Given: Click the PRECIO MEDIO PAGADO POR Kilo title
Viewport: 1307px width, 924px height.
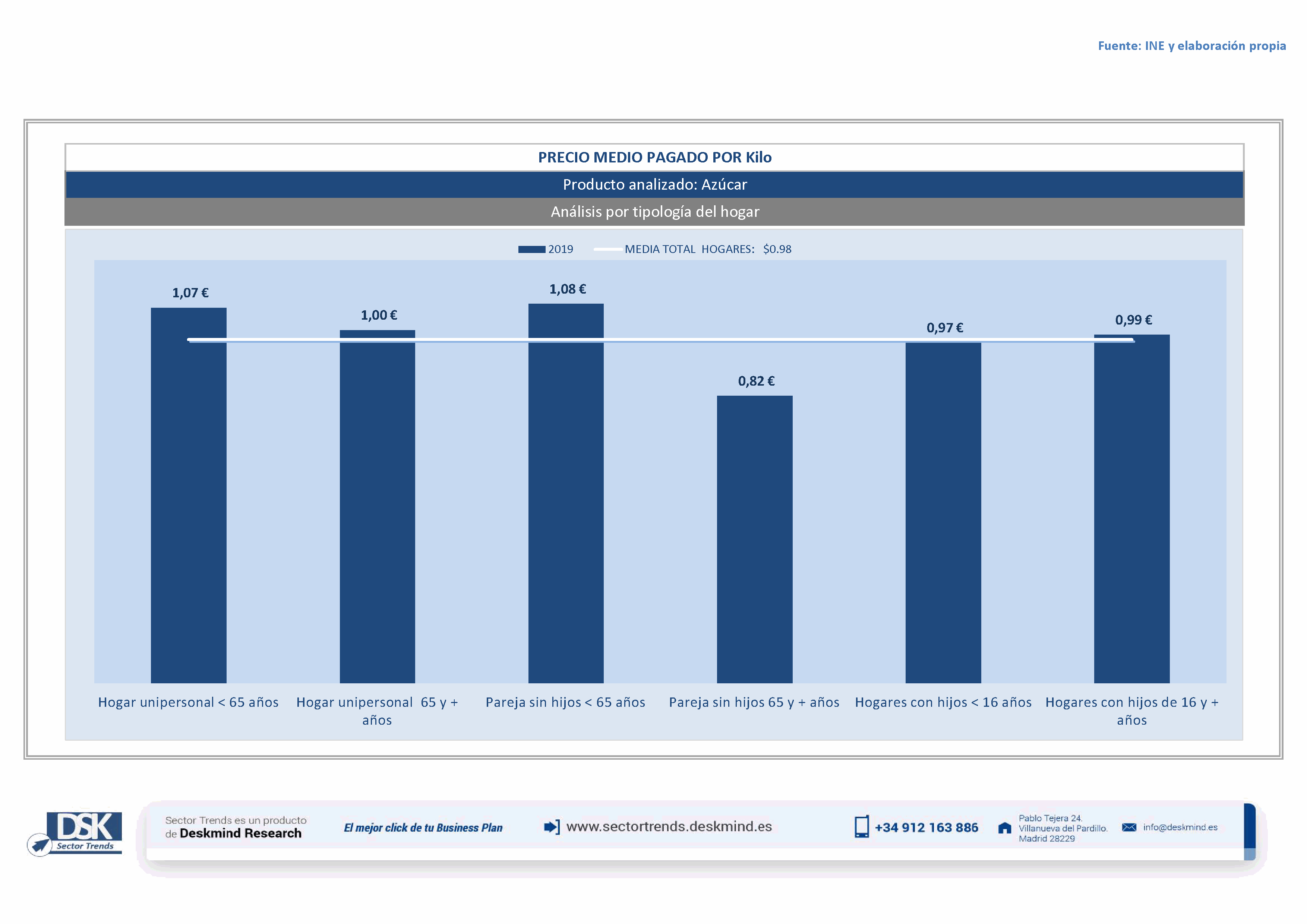Looking at the screenshot, I should (x=655, y=158).
